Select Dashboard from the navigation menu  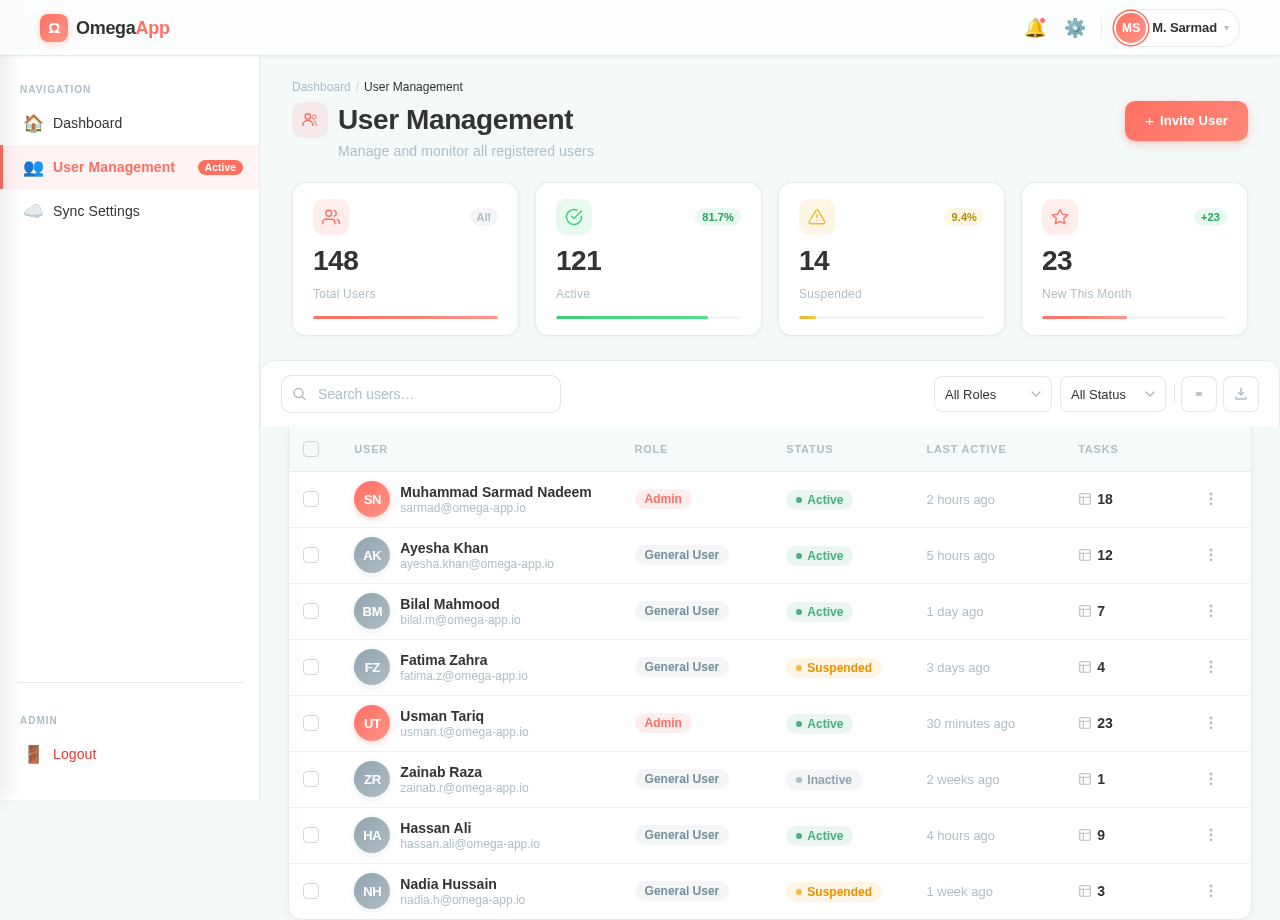pyautogui.click(x=87, y=122)
